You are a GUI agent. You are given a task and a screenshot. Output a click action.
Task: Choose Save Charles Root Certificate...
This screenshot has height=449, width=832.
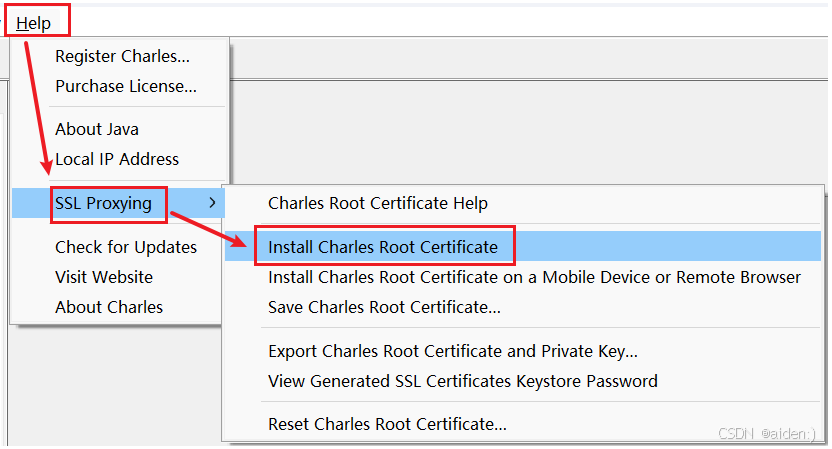click(x=384, y=307)
